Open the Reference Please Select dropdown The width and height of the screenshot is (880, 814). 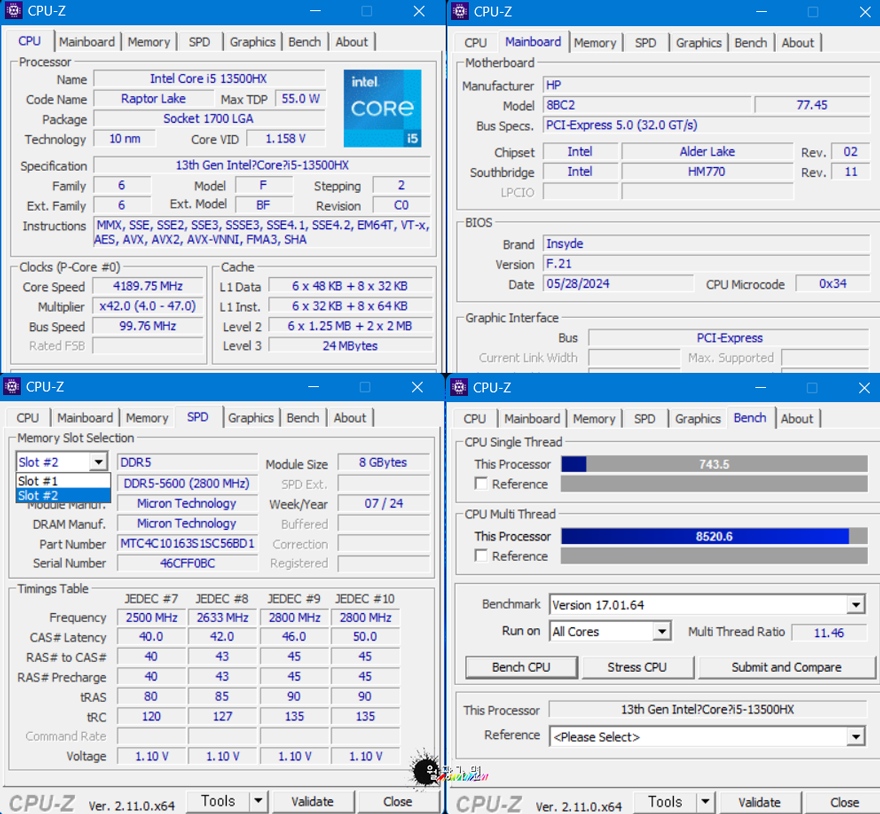(855, 737)
